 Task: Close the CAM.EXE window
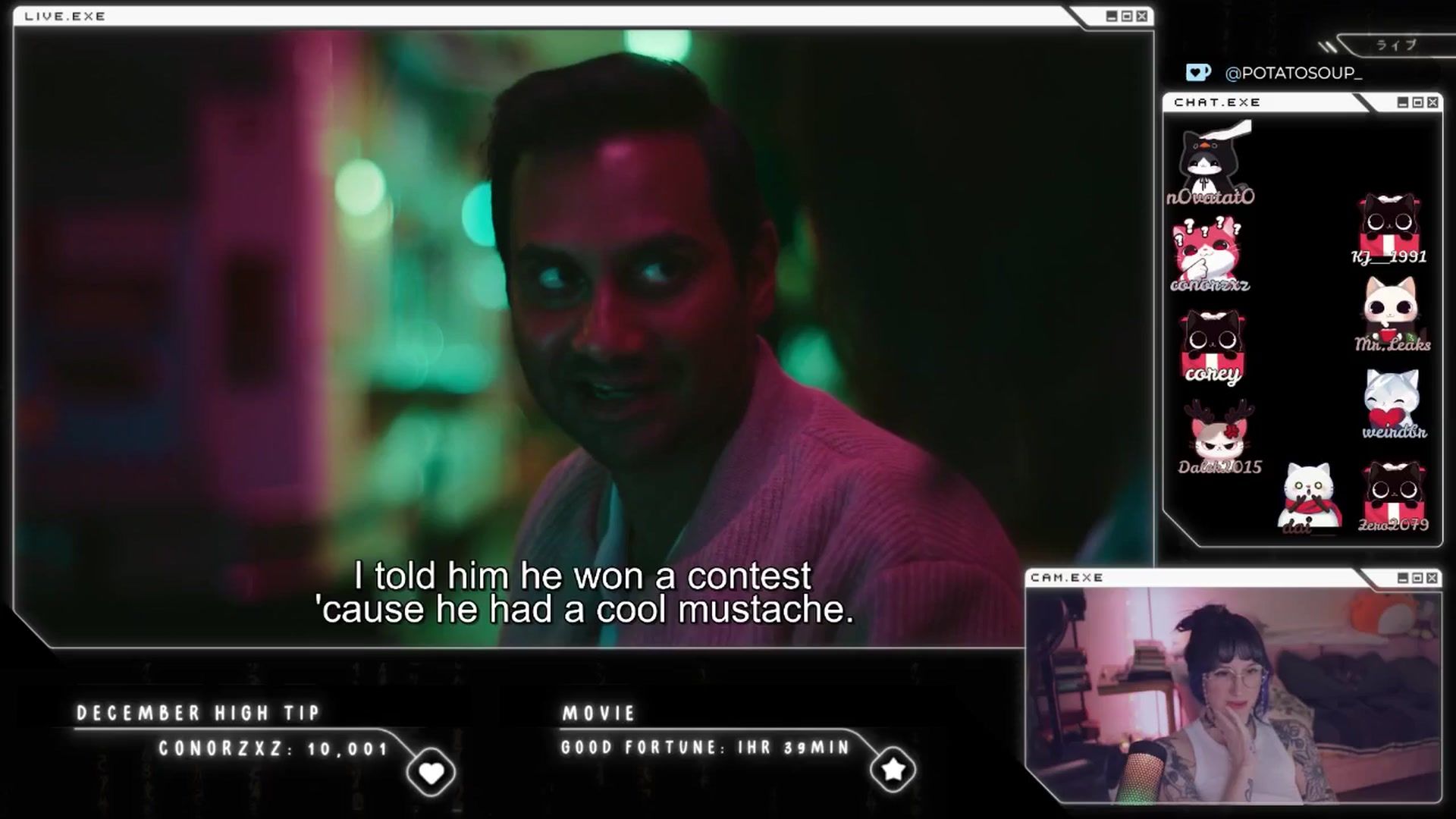coord(1432,578)
